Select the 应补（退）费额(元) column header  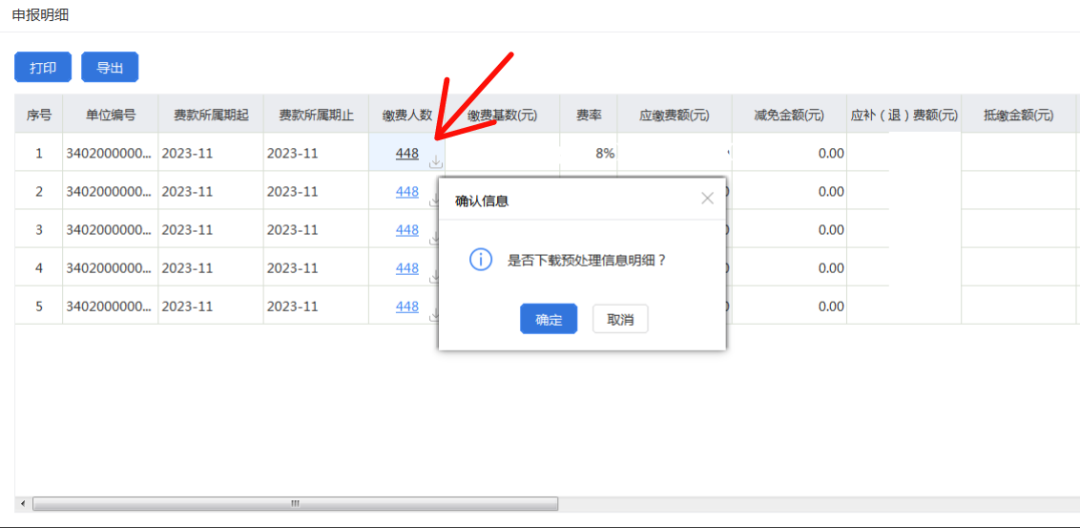coord(904,115)
